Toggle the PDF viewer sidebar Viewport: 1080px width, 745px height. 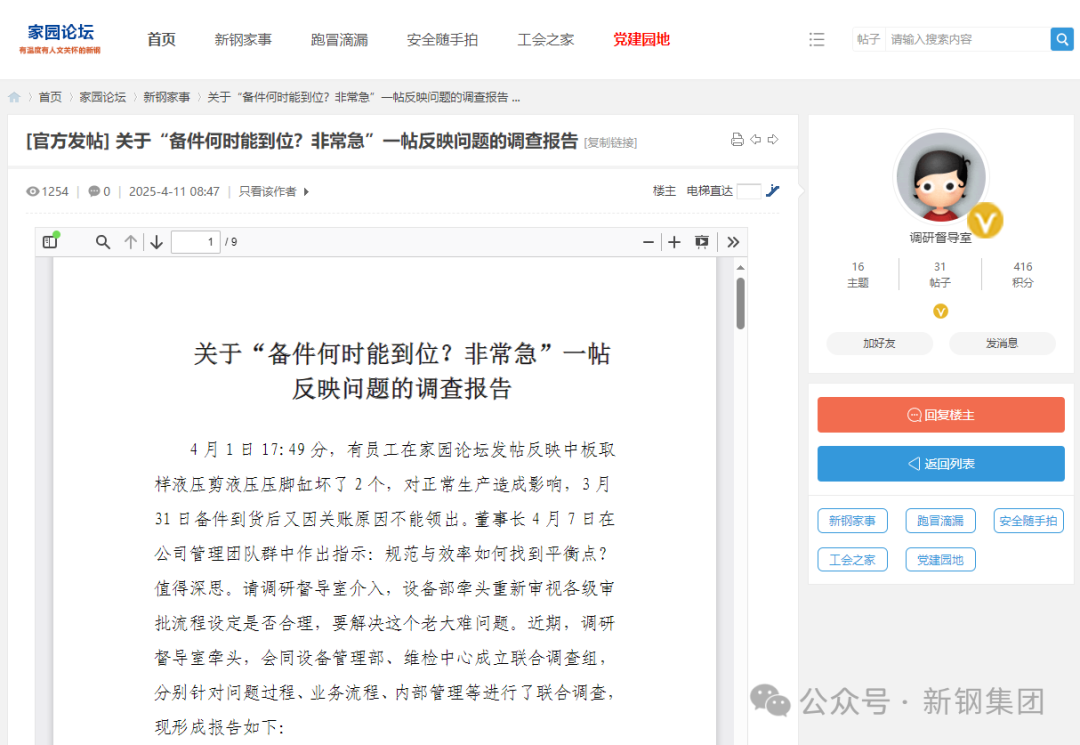click(x=50, y=242)
